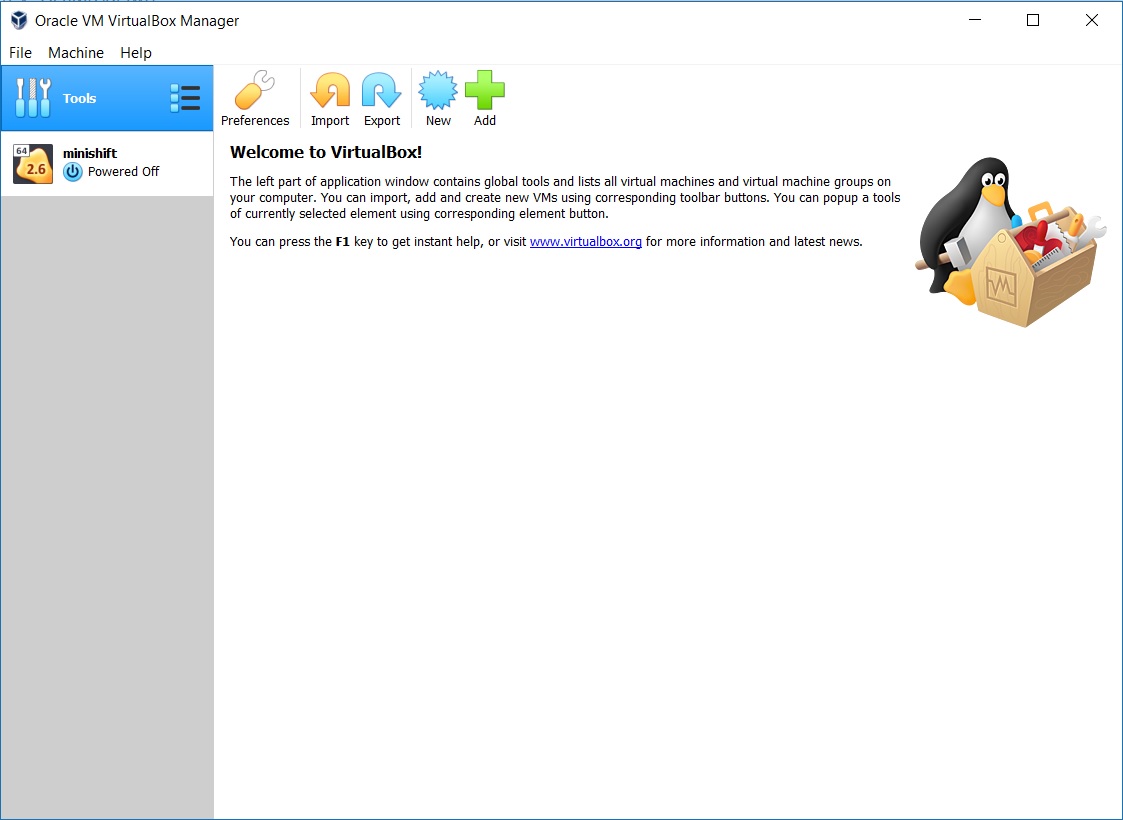Click the penguin toolbox illustration
The height and width of the screenshot is (820, 1123).
click(1010, 242)
